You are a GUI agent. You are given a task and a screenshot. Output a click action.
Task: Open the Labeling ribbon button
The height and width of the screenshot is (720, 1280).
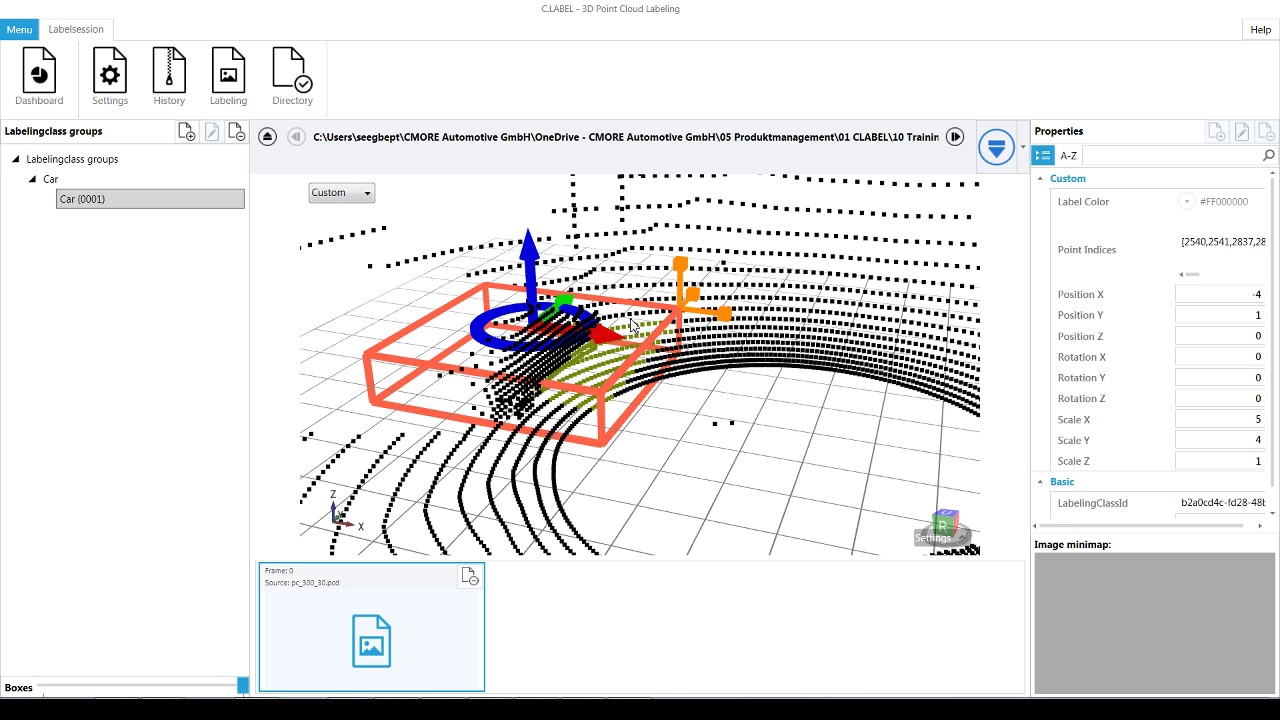(x=228, y=77)
